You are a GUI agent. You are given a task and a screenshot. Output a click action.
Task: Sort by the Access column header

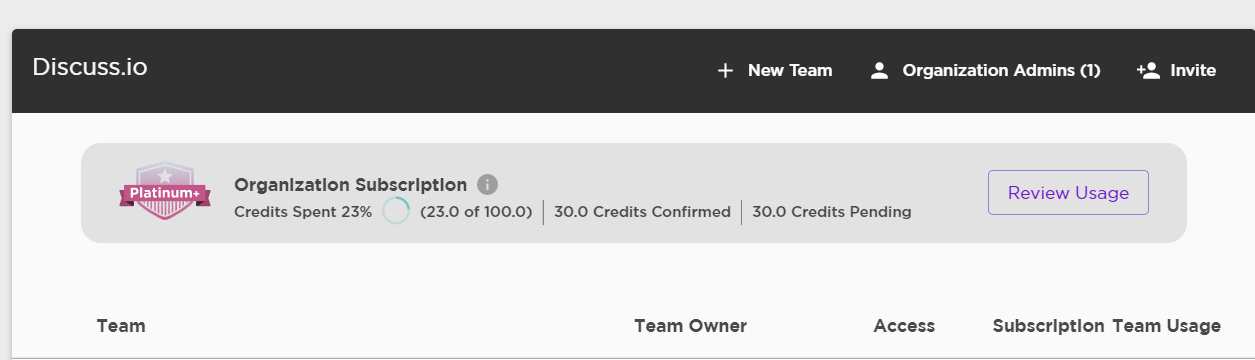pos(904,326)
